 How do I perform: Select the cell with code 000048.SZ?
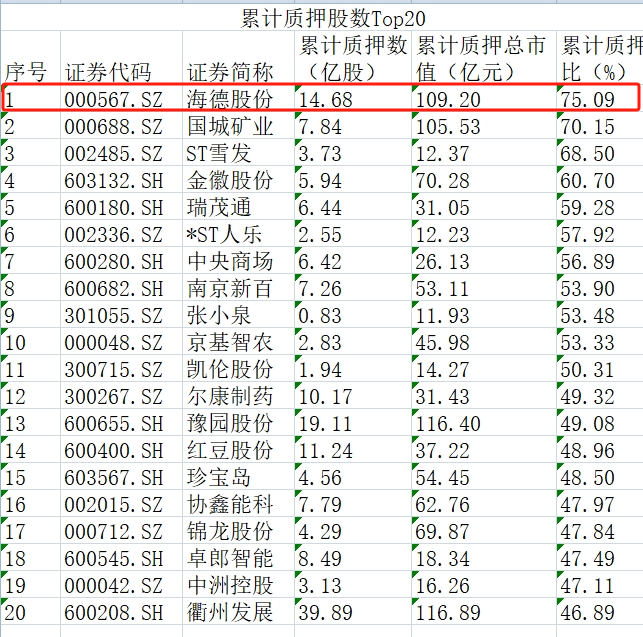click(x=121, y=342)
